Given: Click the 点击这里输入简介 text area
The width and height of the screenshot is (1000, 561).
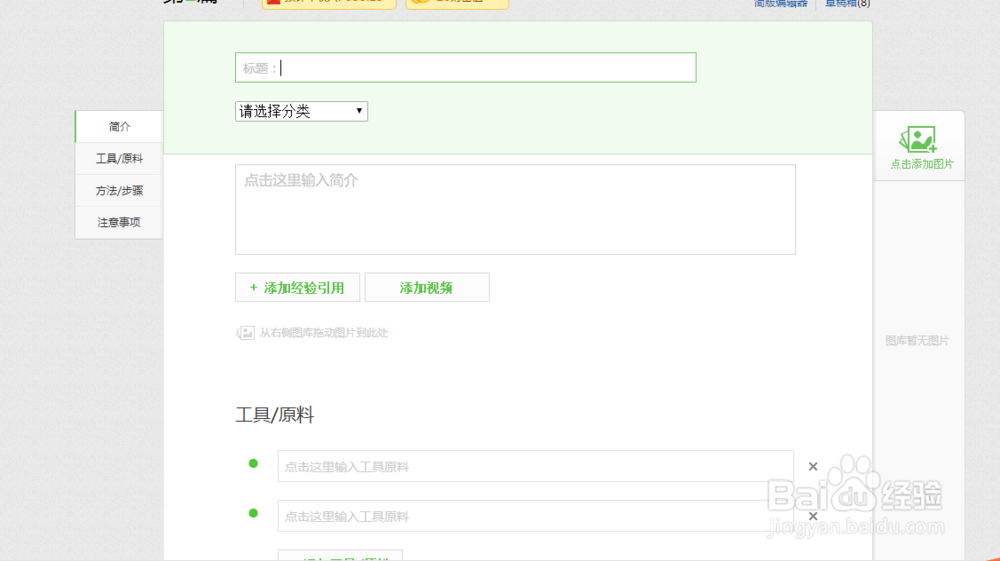Looking at the screenshot, I should click(515, 209).
